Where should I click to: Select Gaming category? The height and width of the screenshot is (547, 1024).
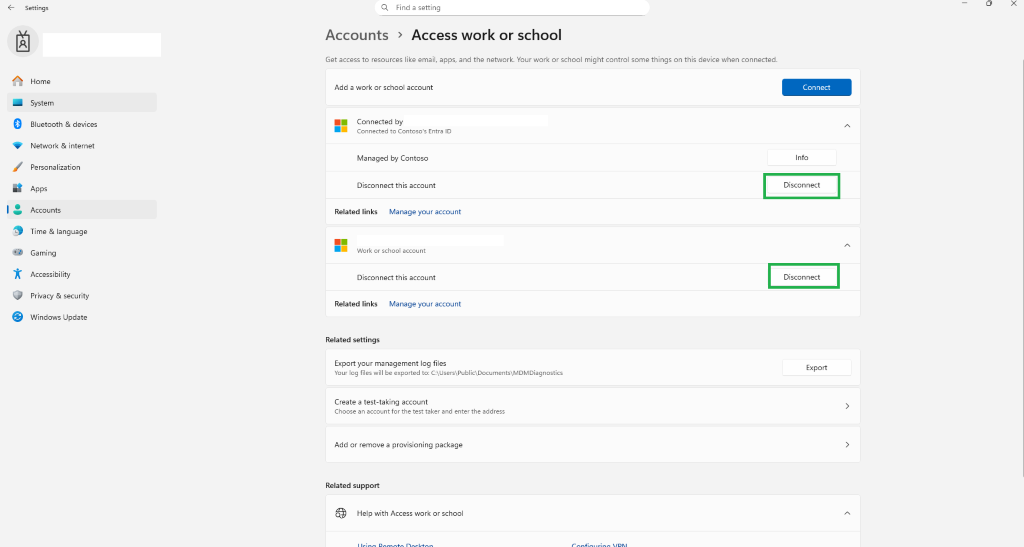82,253
